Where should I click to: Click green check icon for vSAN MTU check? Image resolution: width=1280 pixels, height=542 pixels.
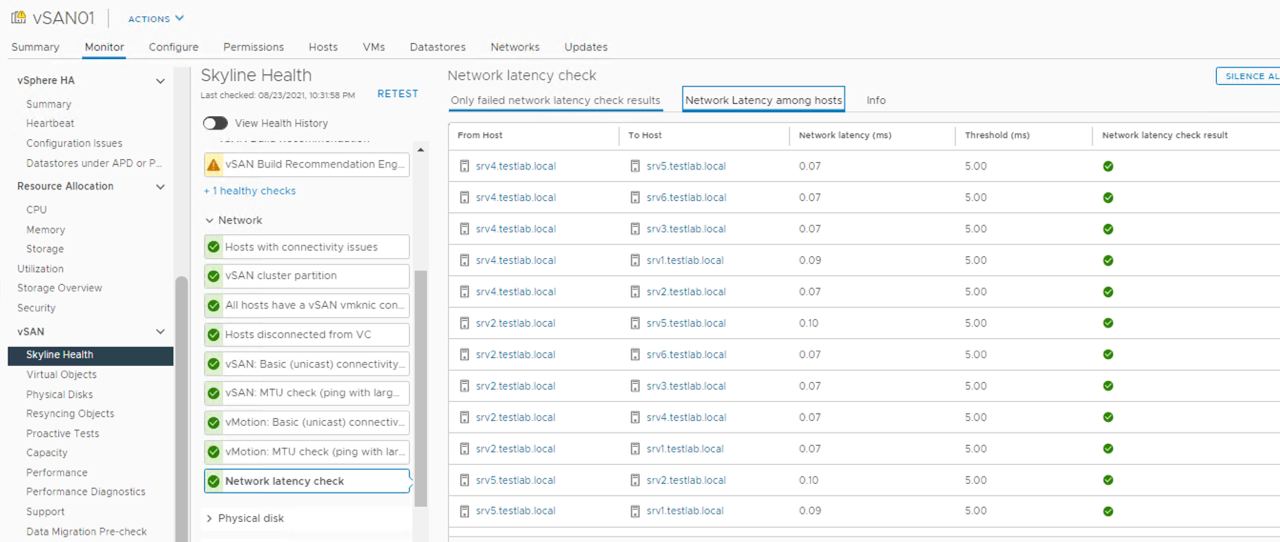(213, 393)
